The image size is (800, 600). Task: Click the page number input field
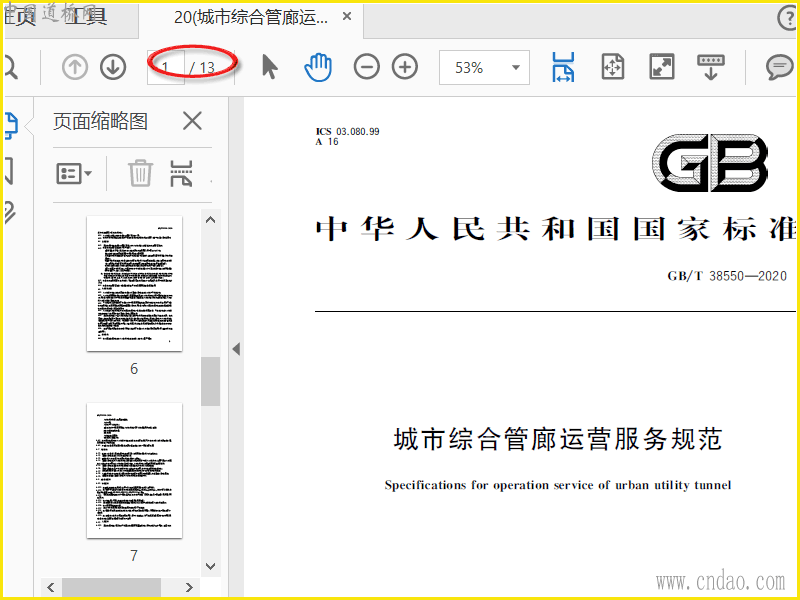(166, 67)
